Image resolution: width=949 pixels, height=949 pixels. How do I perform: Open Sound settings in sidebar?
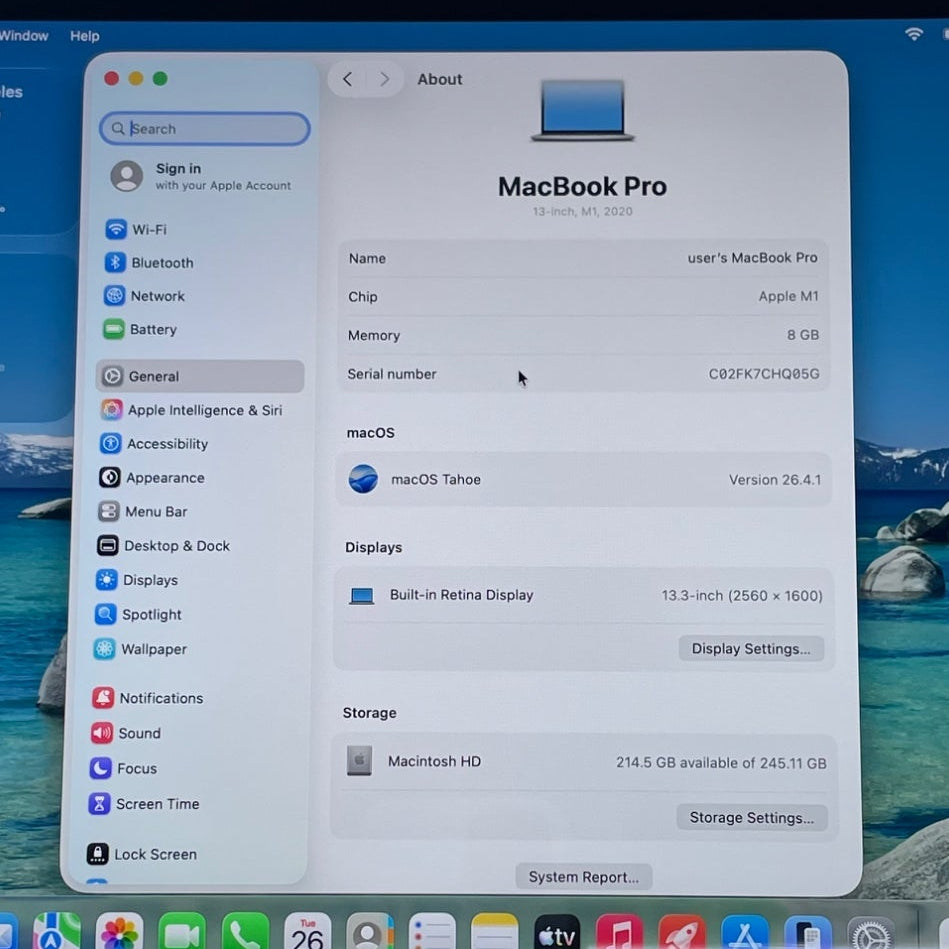[x=126, y=733]
